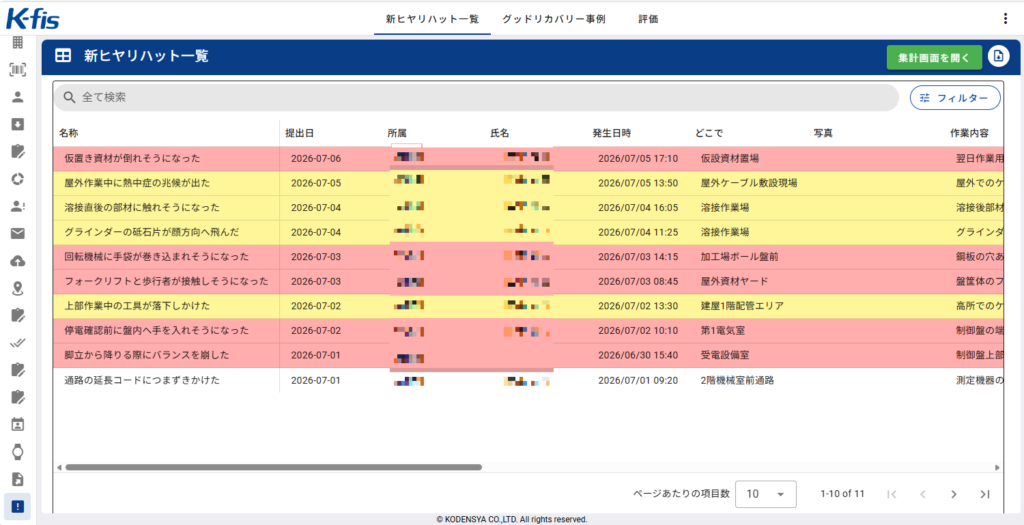The image size is (1024, 525).
Task: Focus the 全て検索 search field
Action: [x=476, y=97]
